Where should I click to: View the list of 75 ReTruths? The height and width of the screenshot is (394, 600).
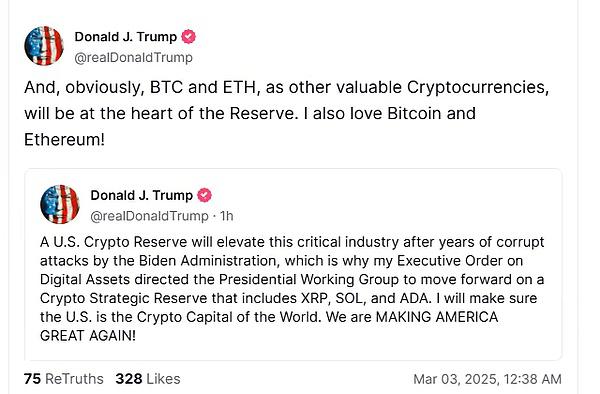64,379
